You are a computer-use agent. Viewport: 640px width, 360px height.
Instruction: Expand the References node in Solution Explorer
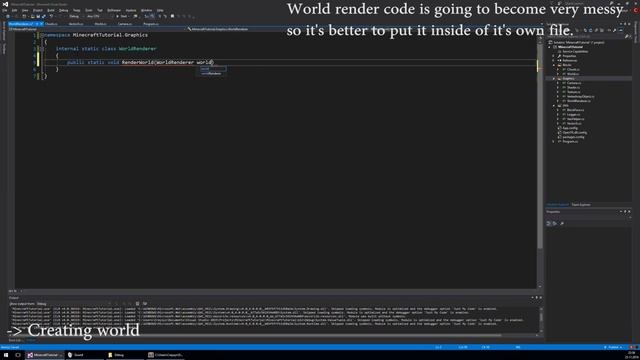(554, 60)
